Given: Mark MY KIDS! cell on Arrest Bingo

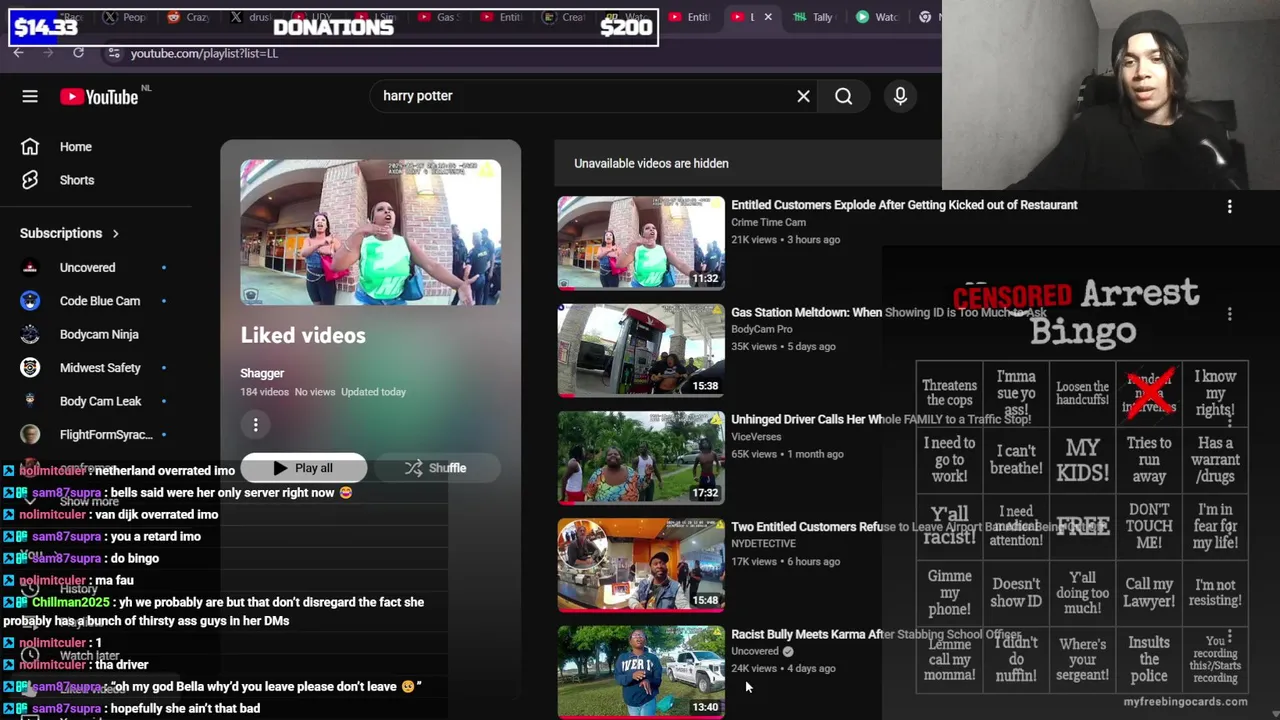Looking at the screenshot, I should [1082, 459].
